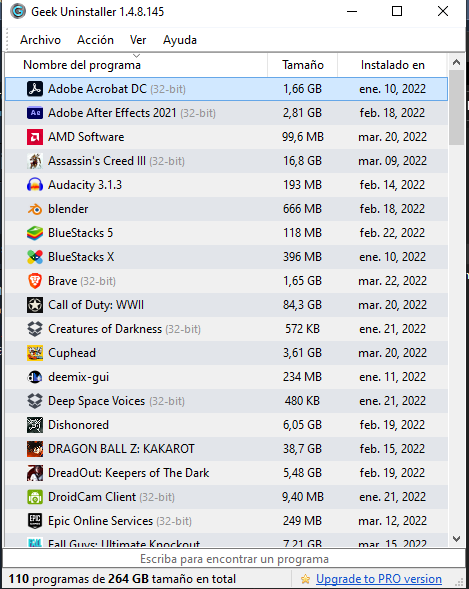Select the Dishonored icon
This screenshot has width=469, height=589.
pos(35,425)
